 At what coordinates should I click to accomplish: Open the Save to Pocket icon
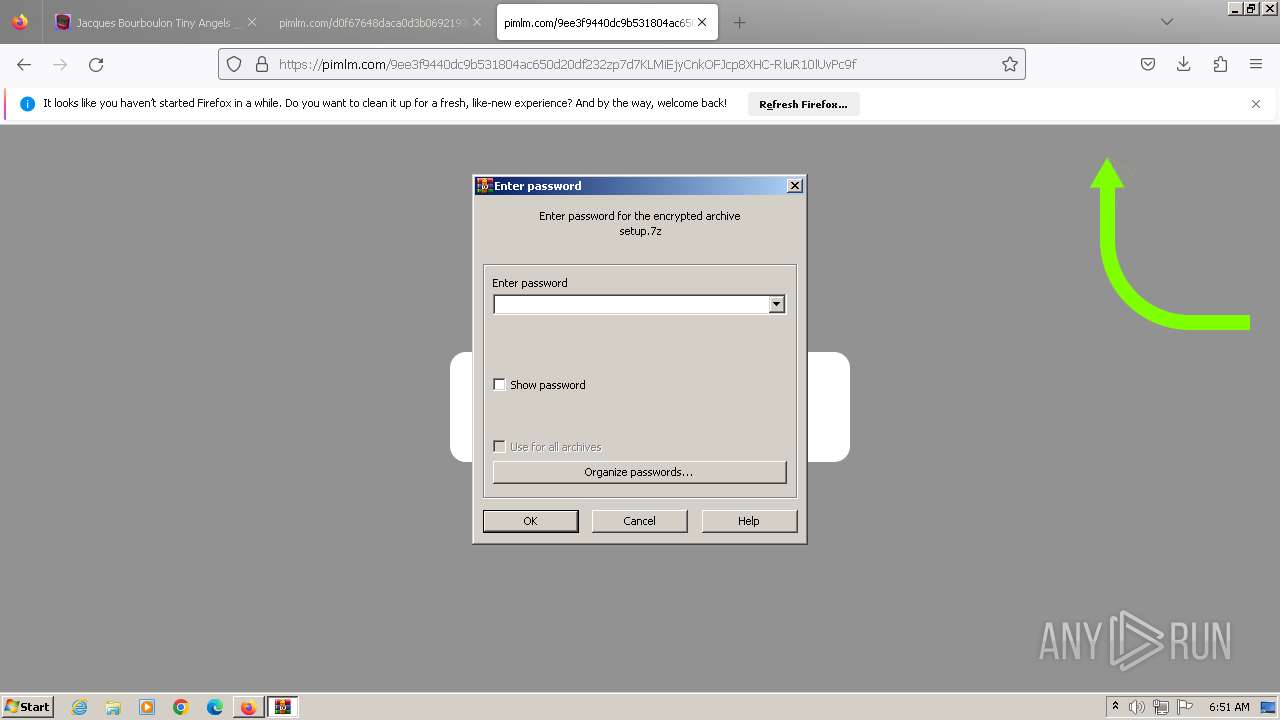(1148, 64)
